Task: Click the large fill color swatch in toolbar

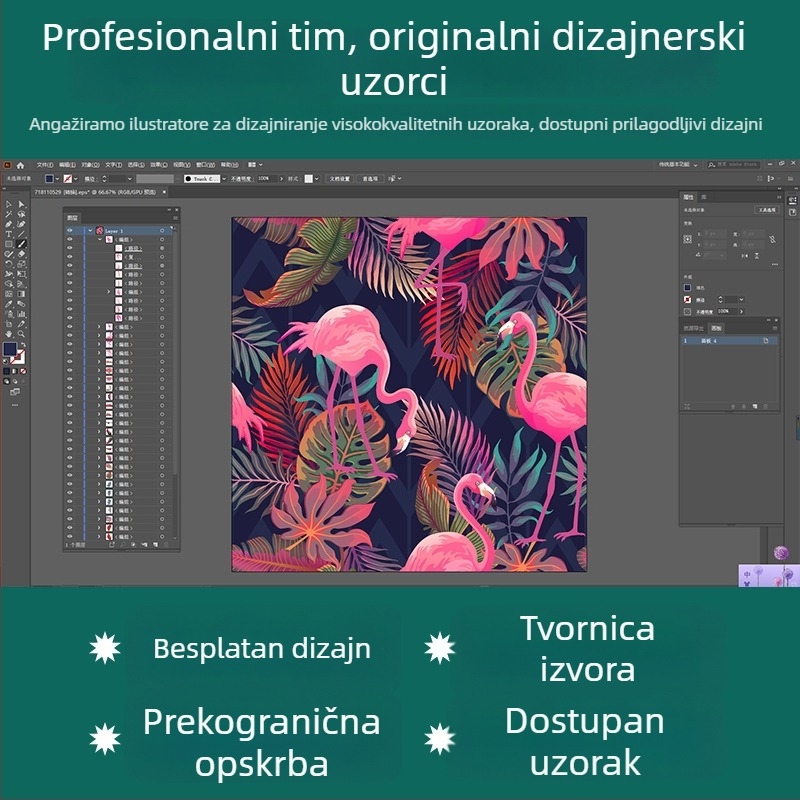Action: click(x=10, y=349)
